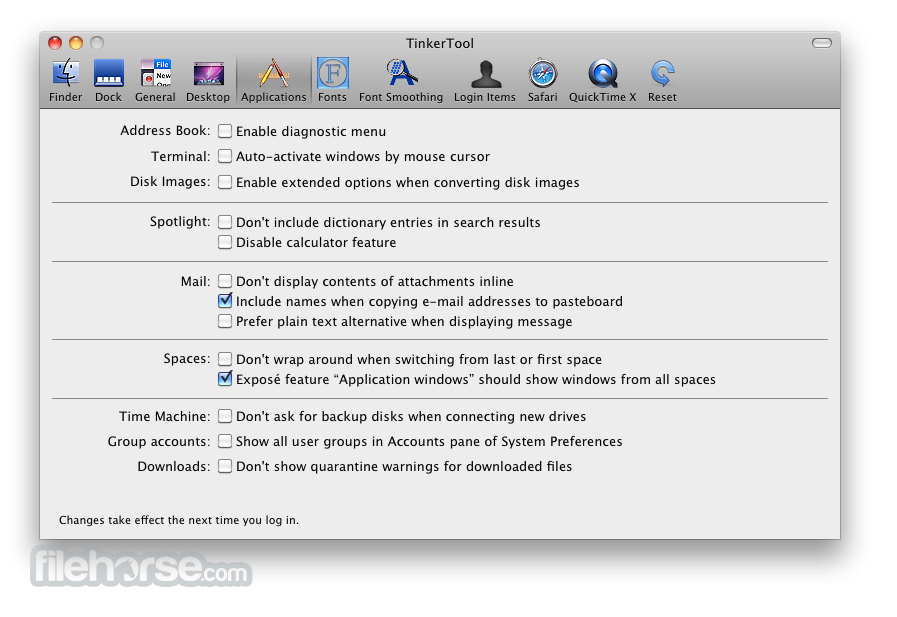This screenshot has width=897, height=617.
Task: Open the Login Items pane
Action: pyautogui.click(x=485, y=80)
